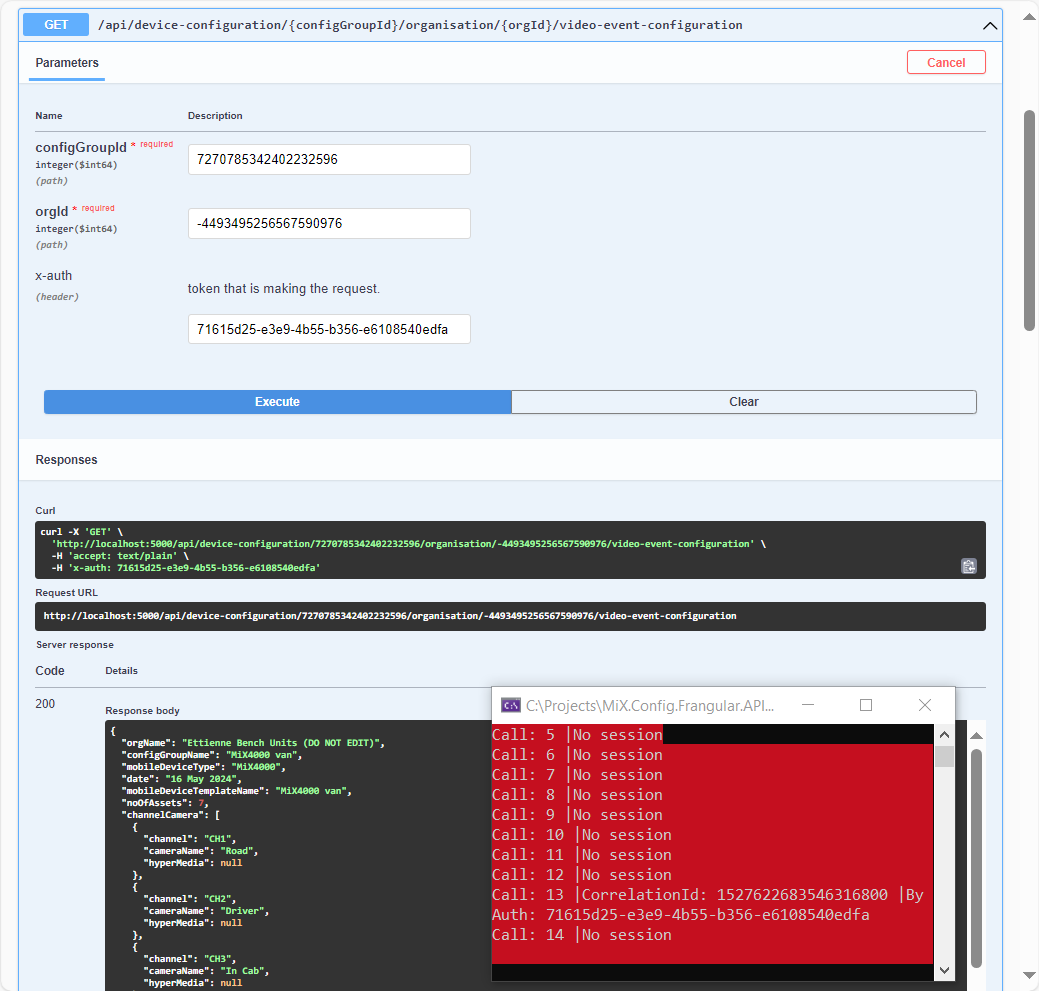This screenshot has height=991, width=1039.
Task: Click the page scrollbar up arrow
Action: click(1029, 16)
